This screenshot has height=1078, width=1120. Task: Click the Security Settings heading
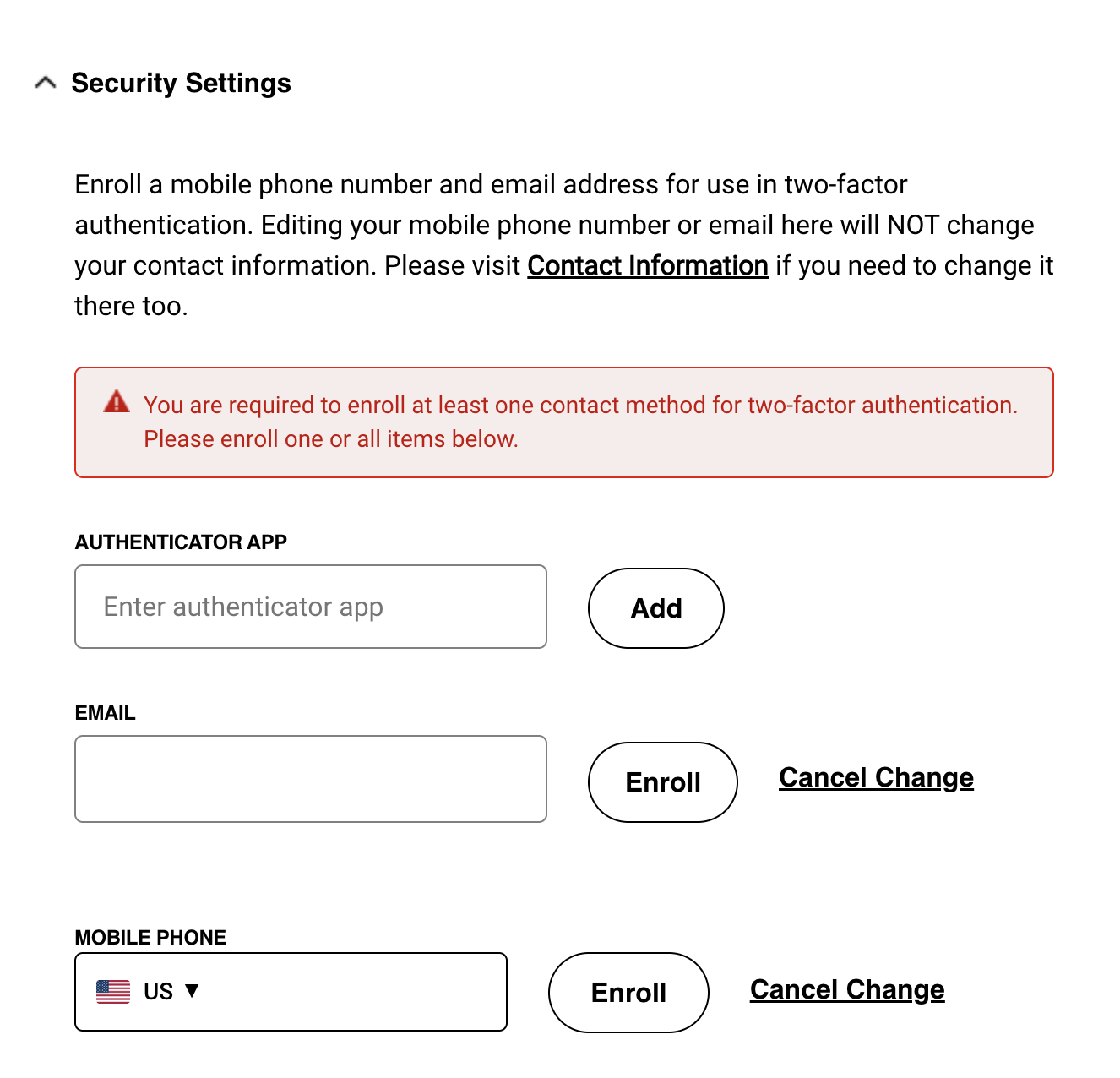click(x=180, y=83)
